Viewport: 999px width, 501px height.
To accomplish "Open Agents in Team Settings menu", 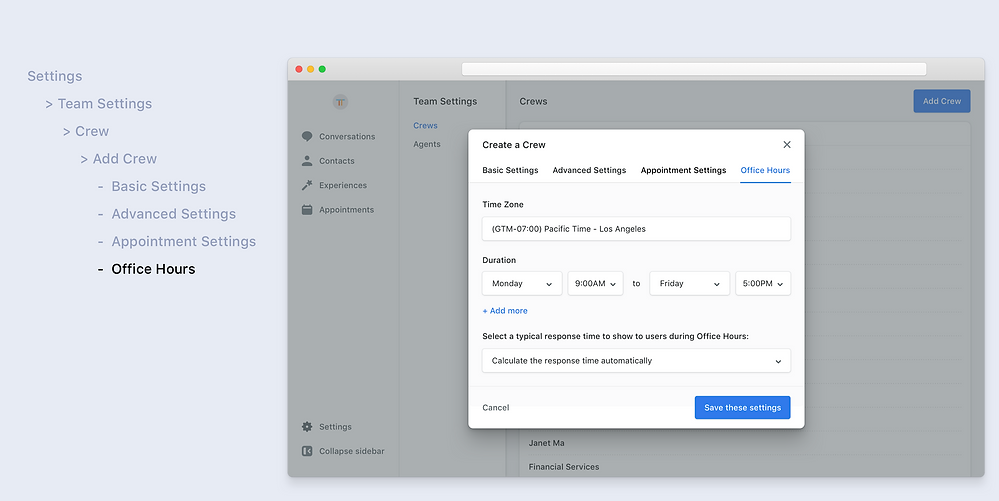I will pyautogui.click(x=427, y=144).
